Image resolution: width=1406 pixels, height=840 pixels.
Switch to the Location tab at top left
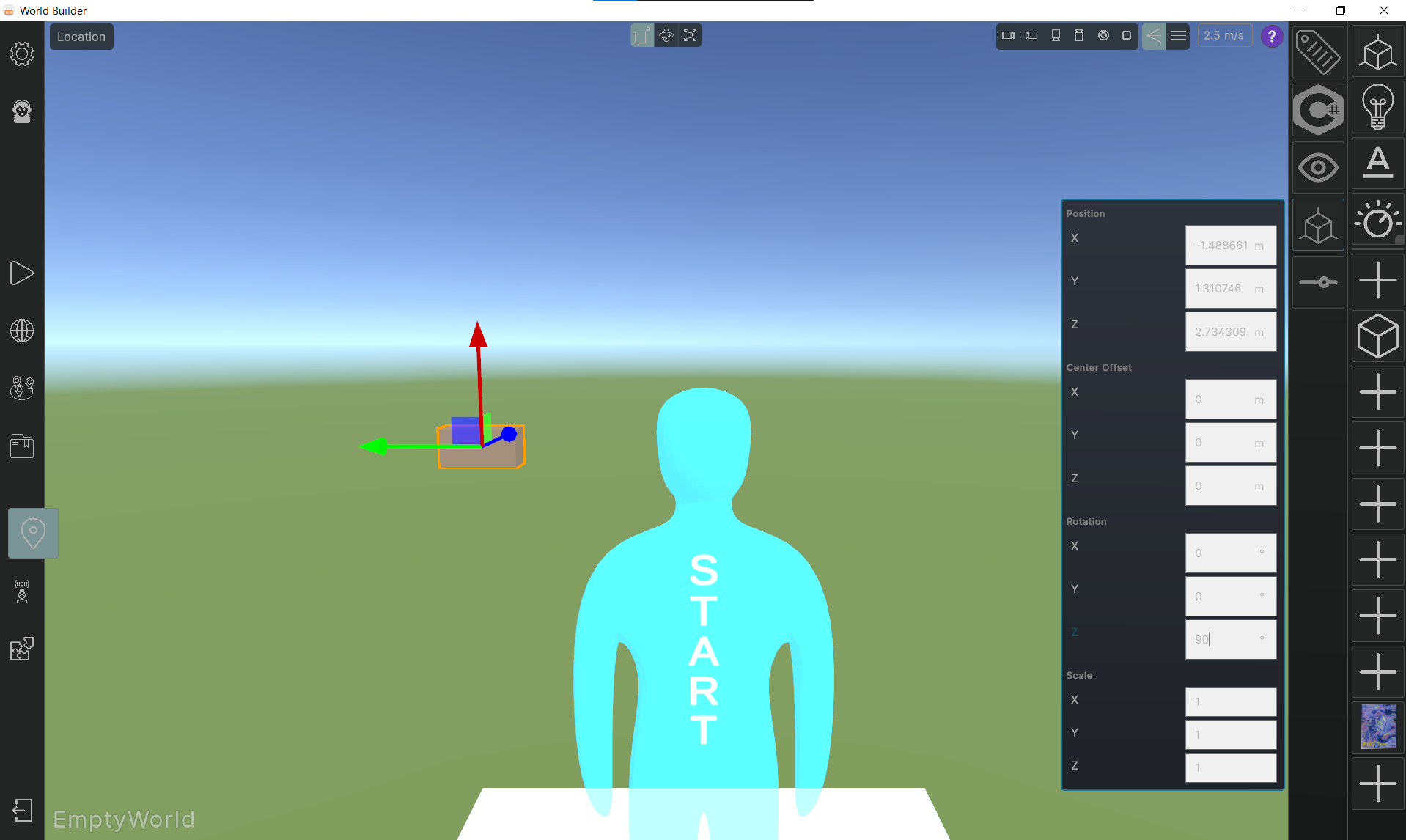click(81, 37)
